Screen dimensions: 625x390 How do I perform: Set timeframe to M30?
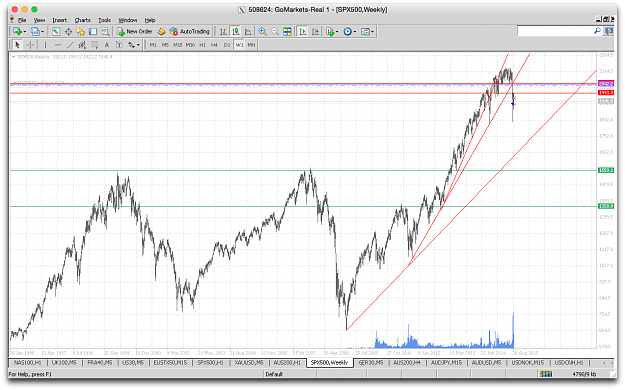click(190, 45)
